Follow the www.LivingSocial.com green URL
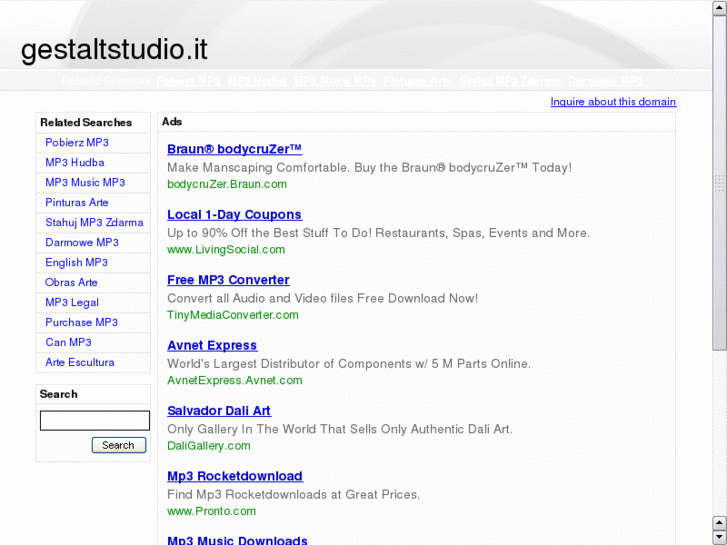Viewport: 727px width, 545px height. point(226,250)
